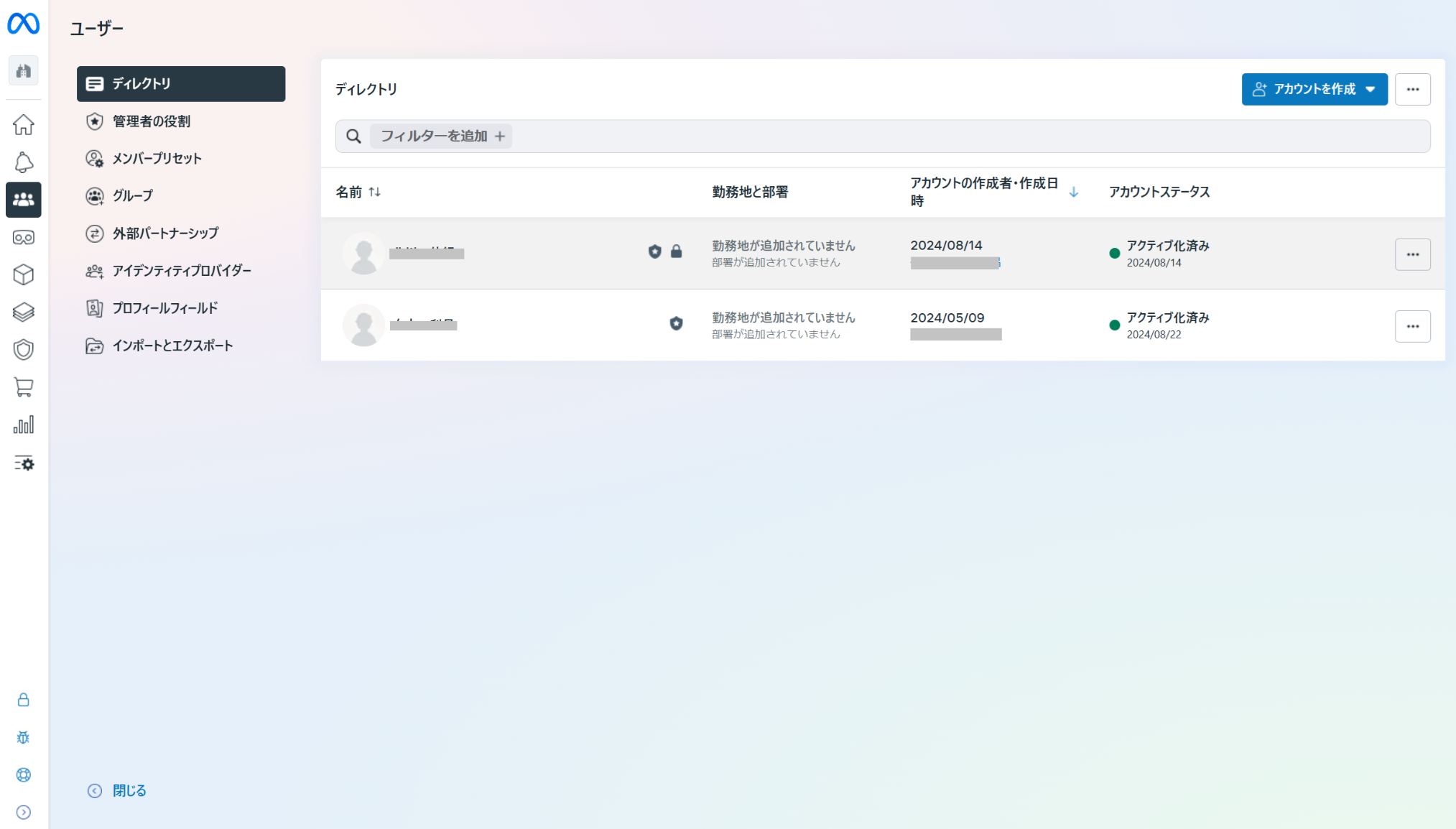Go to Home icon in left rail
1456x829 pixels.
click(24, 125)
